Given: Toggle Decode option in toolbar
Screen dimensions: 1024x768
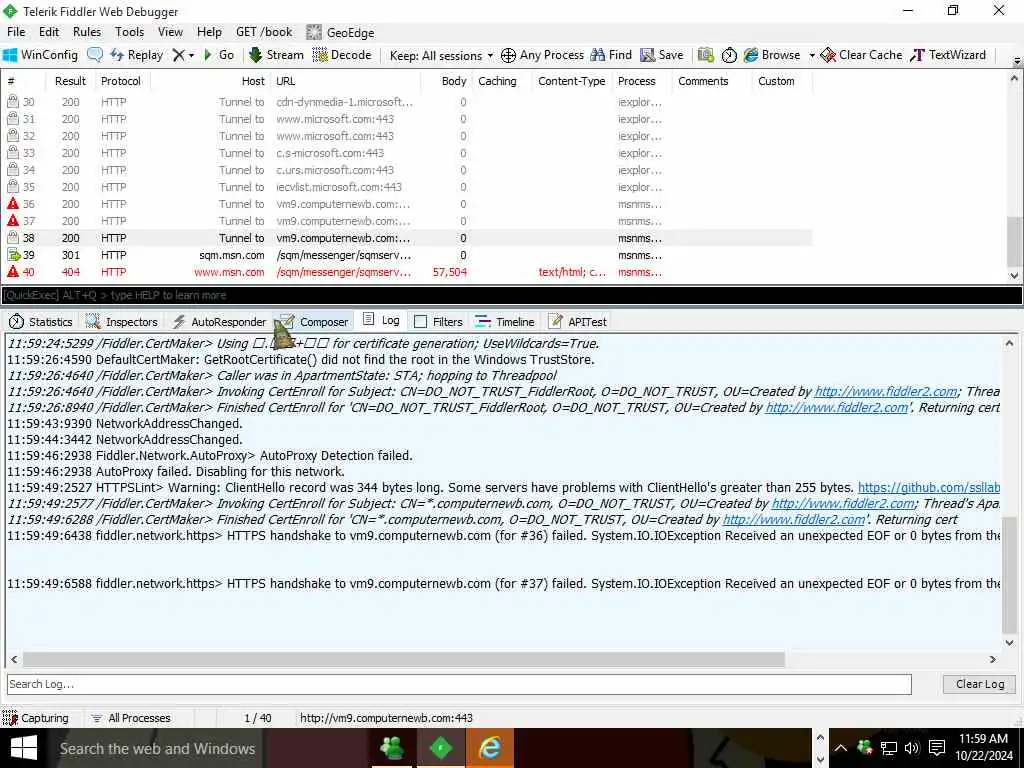Looking at the screenshot, I should 342,55.
